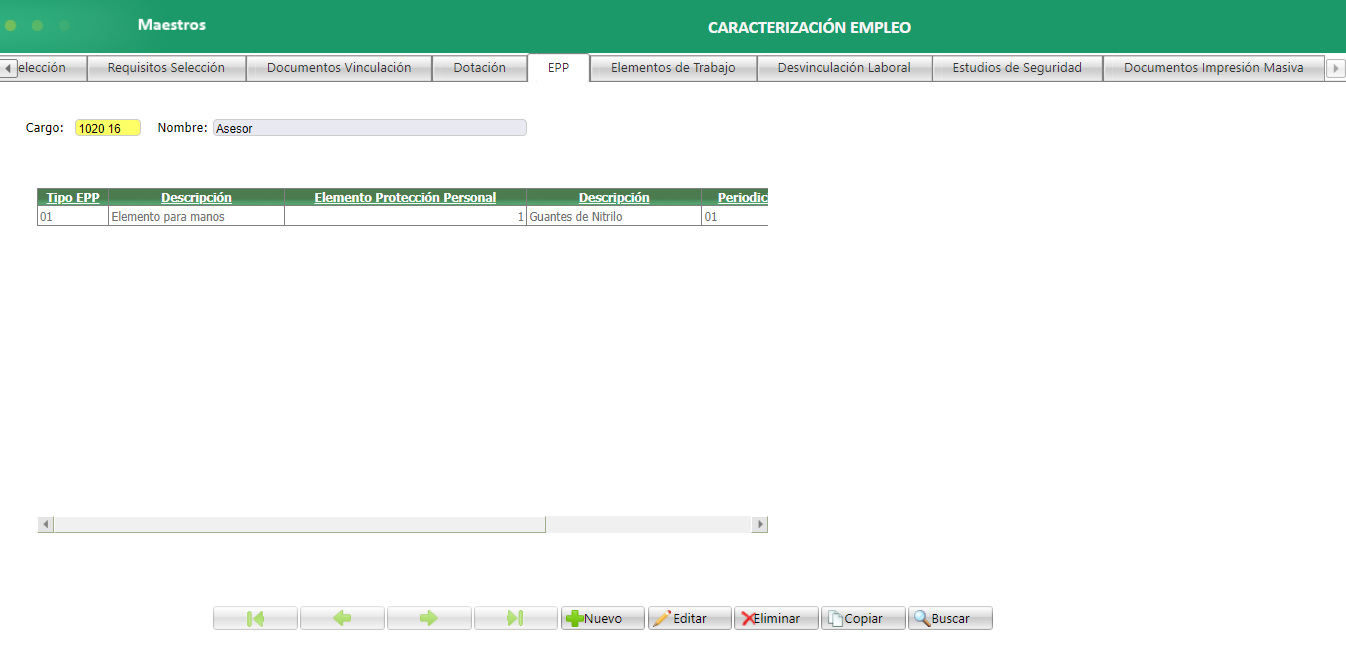This screenshot has width=1346, height=649.
Task: Click the horizontal scrollbar thumb
Action: tap(300, 524)
